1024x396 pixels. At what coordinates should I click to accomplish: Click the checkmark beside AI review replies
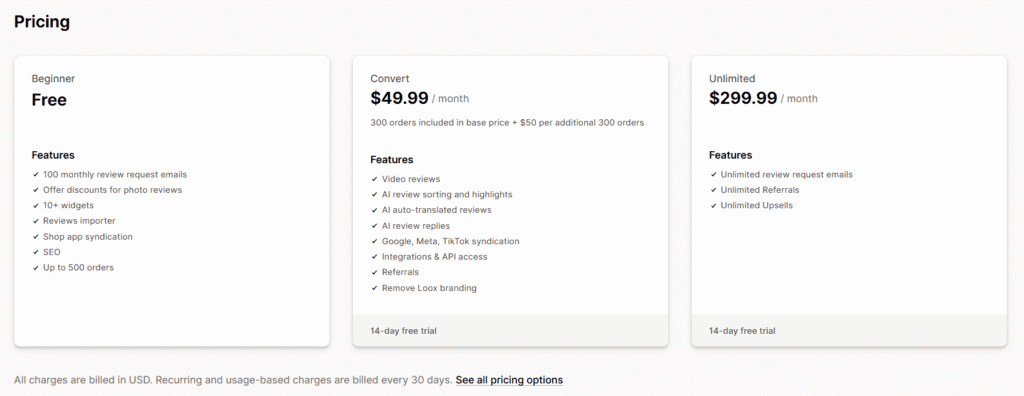click(x=374, y=226)
